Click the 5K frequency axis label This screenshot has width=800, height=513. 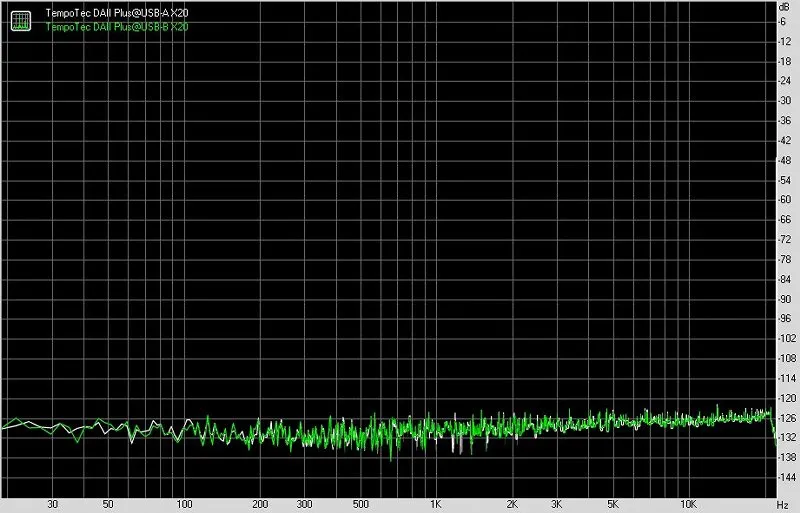(x=613, y=504)
